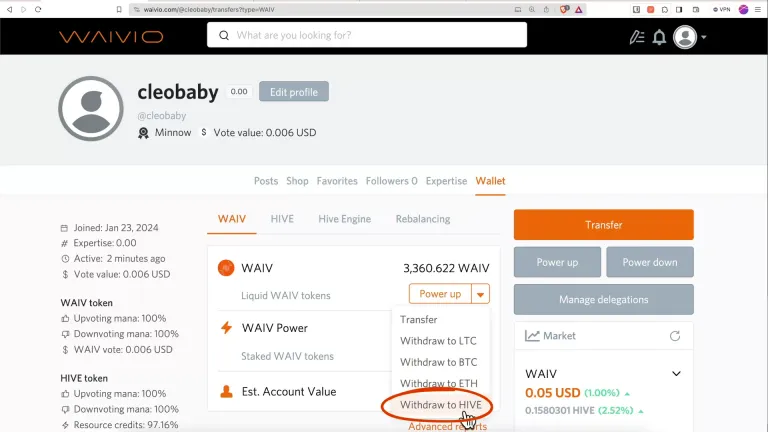Open the Brave shields icon
The width and height of the screenshot is (768, 432).
564,9
